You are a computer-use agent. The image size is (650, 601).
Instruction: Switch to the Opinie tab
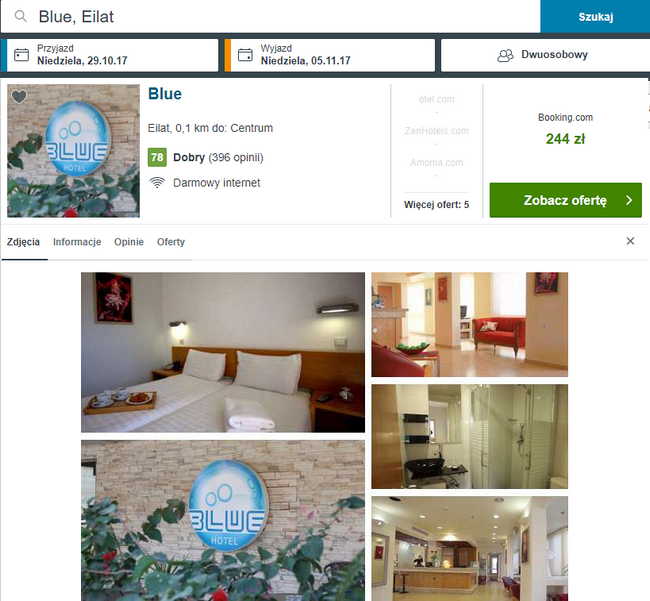[x=129, y=242]
